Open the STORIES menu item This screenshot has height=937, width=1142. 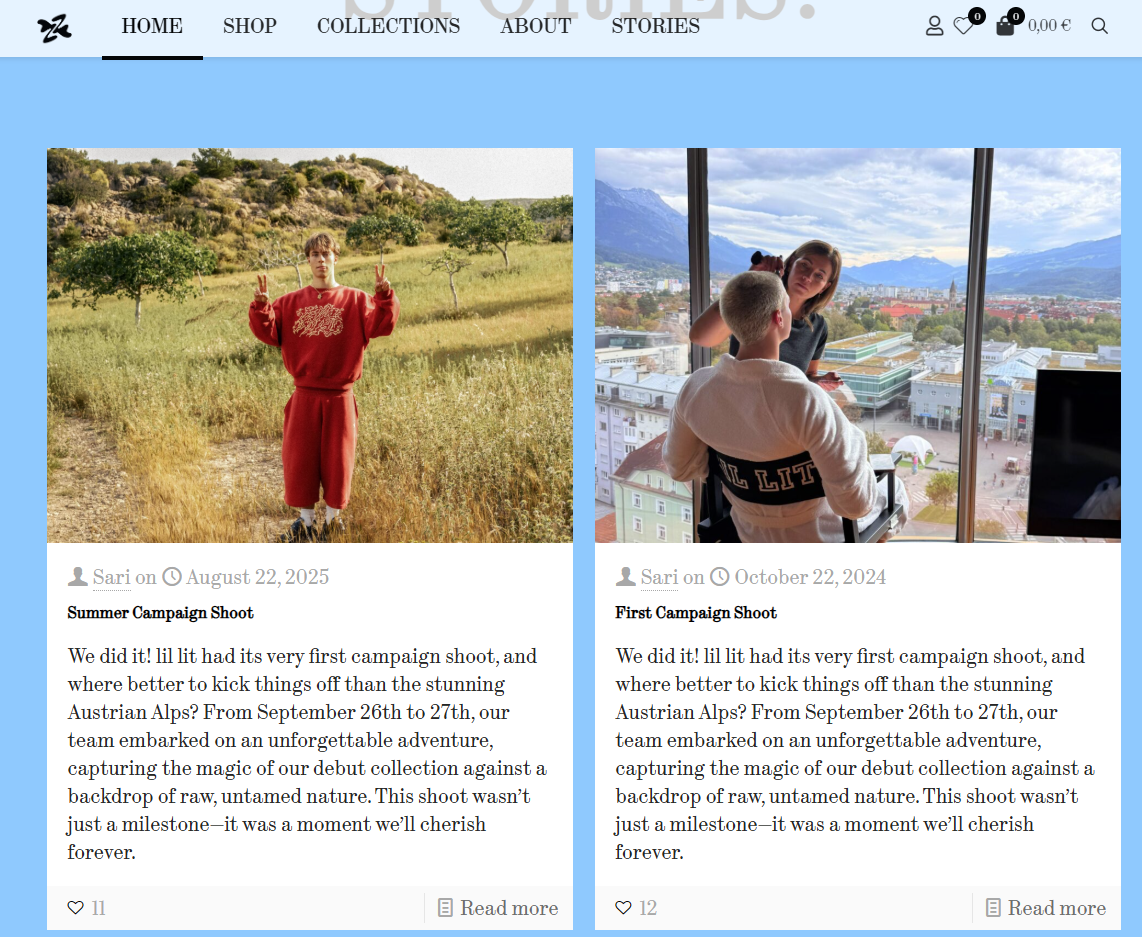[655, 26]
